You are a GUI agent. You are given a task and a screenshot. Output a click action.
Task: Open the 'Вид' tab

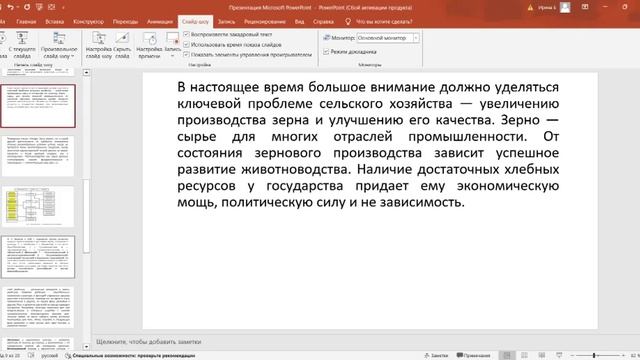(x=299, y=21)
